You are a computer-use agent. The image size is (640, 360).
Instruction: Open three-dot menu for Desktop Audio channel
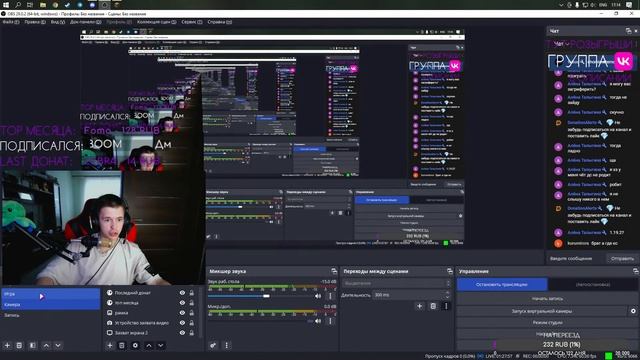click(x=330, y=296)
